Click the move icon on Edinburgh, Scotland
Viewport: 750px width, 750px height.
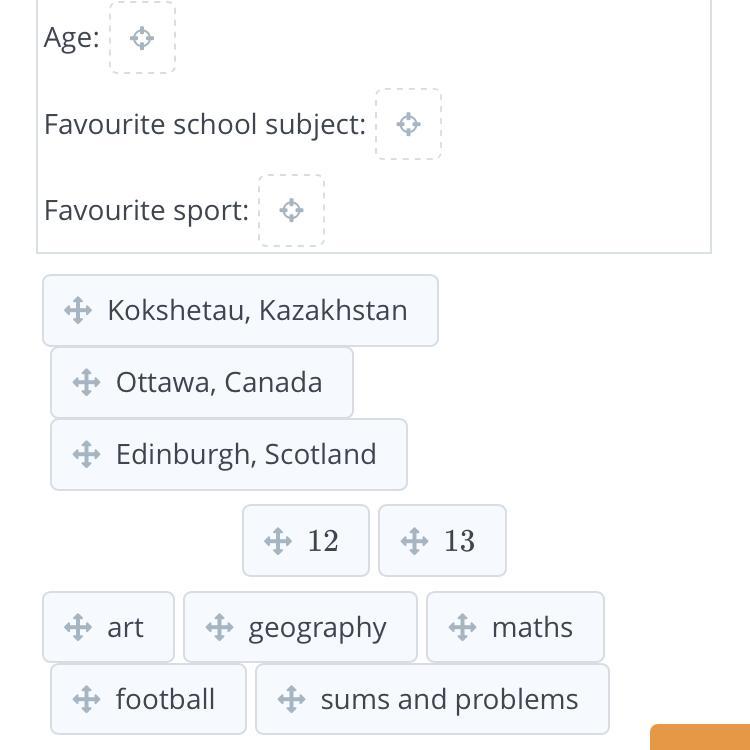pos(86,454)
